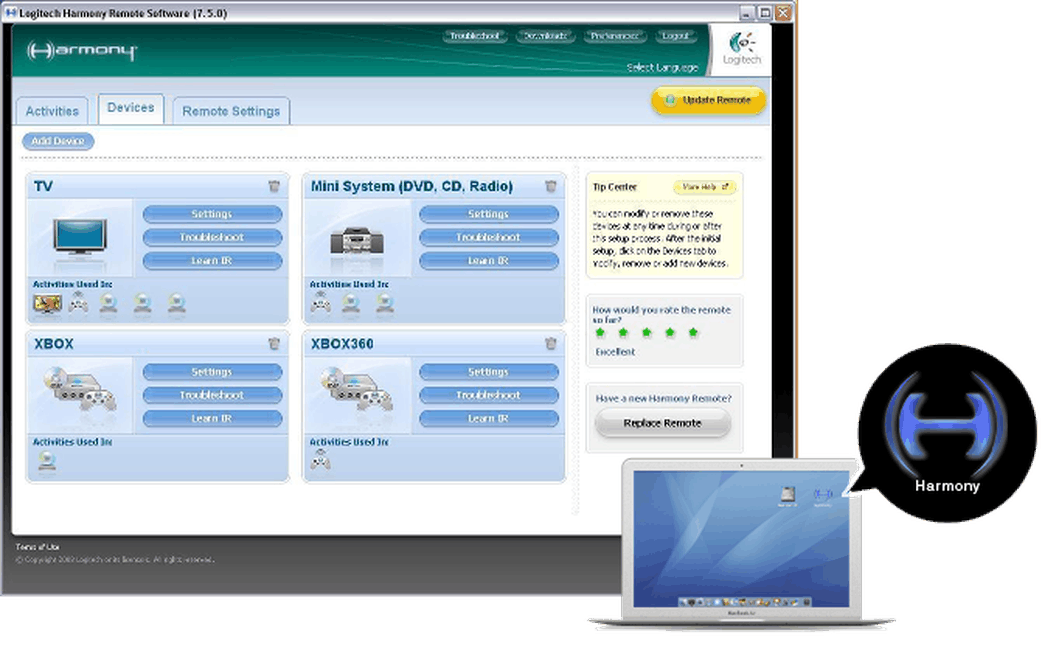The height and width of the screenshot is (671, 1042).
Task: Select the third green rating star
Action: click(647, 332)
